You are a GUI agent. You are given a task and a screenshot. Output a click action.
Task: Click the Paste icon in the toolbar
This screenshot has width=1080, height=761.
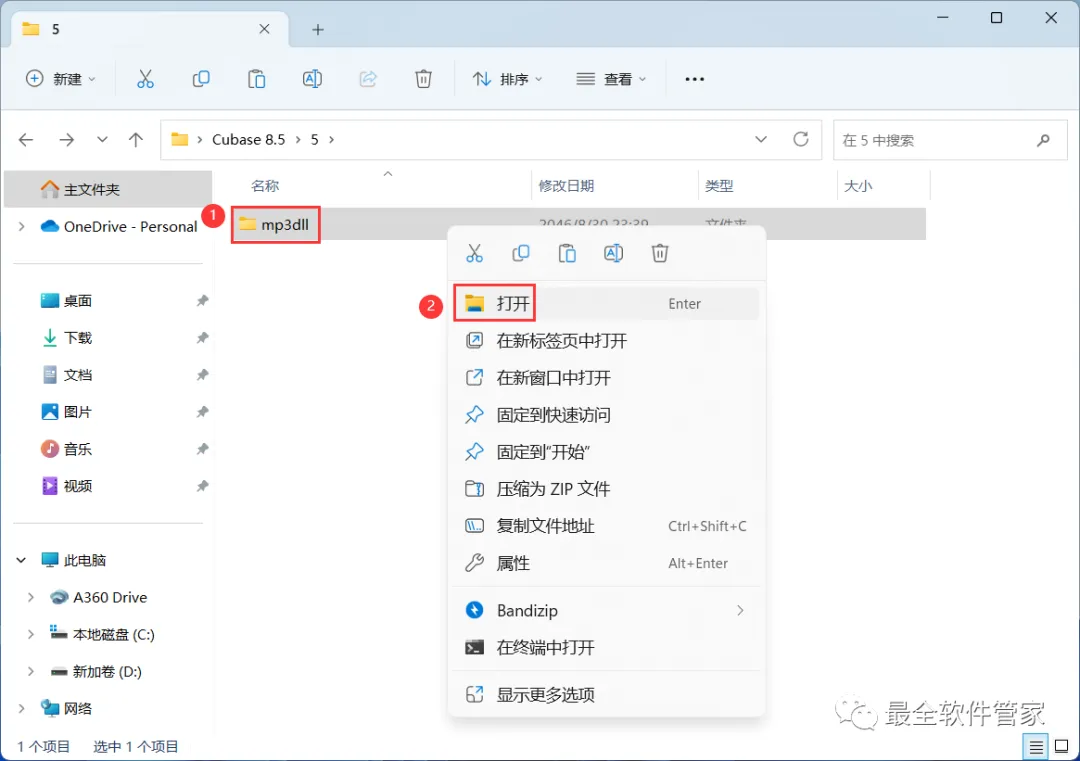[x=256, y=79]
